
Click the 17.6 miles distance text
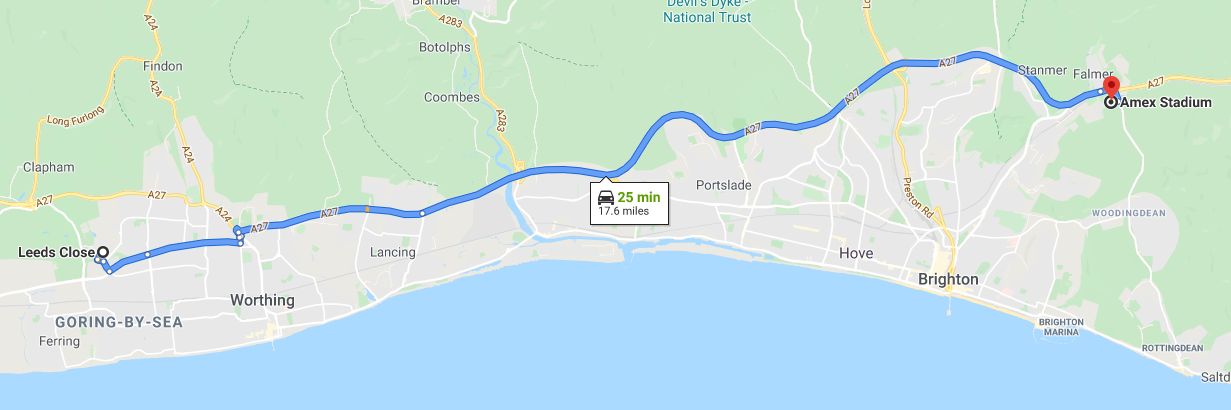pyautogui.click(x=621, y=211)
